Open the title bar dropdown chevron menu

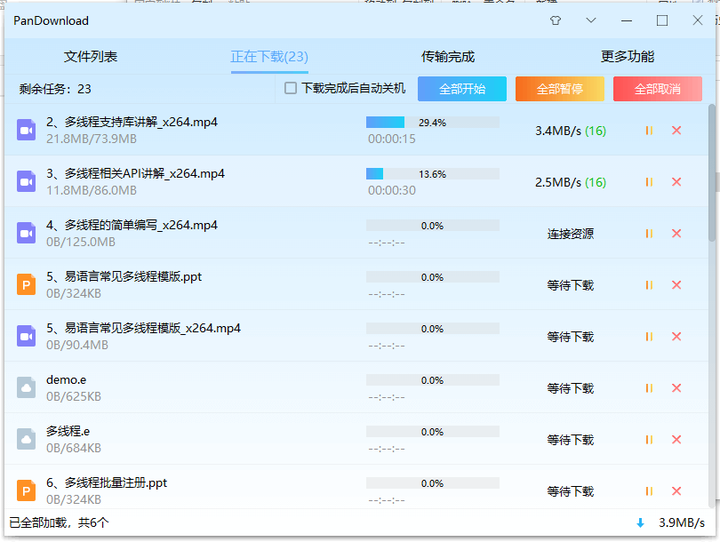coord(591,20)
